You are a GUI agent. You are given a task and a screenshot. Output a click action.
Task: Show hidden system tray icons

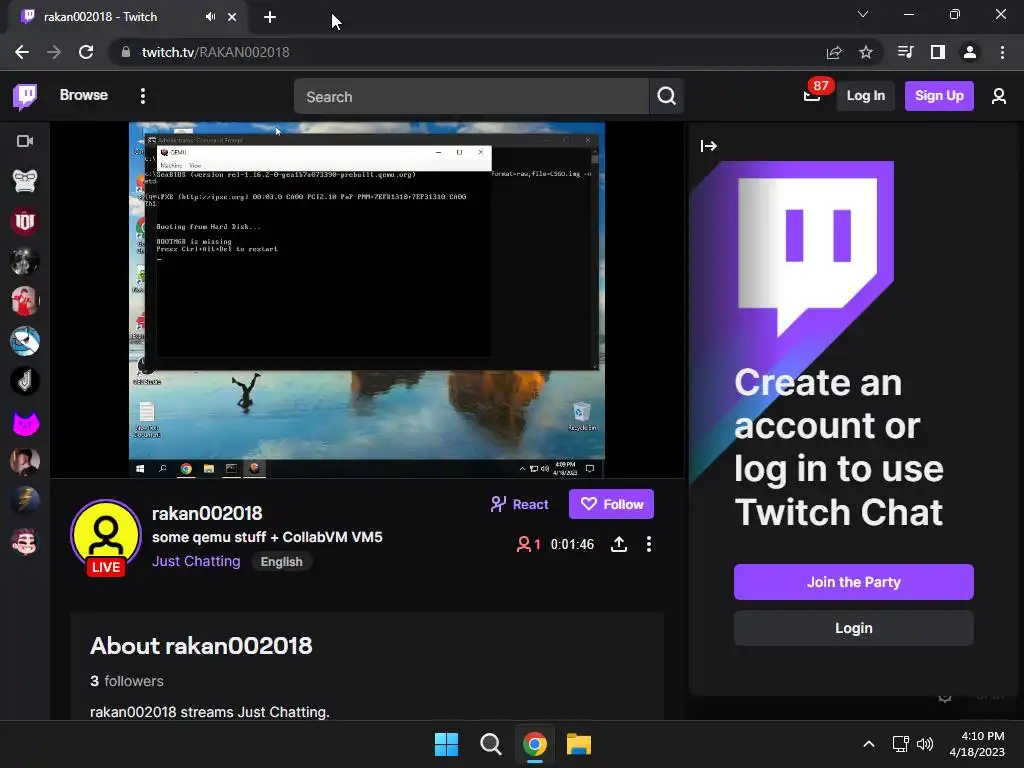point(869,744)
